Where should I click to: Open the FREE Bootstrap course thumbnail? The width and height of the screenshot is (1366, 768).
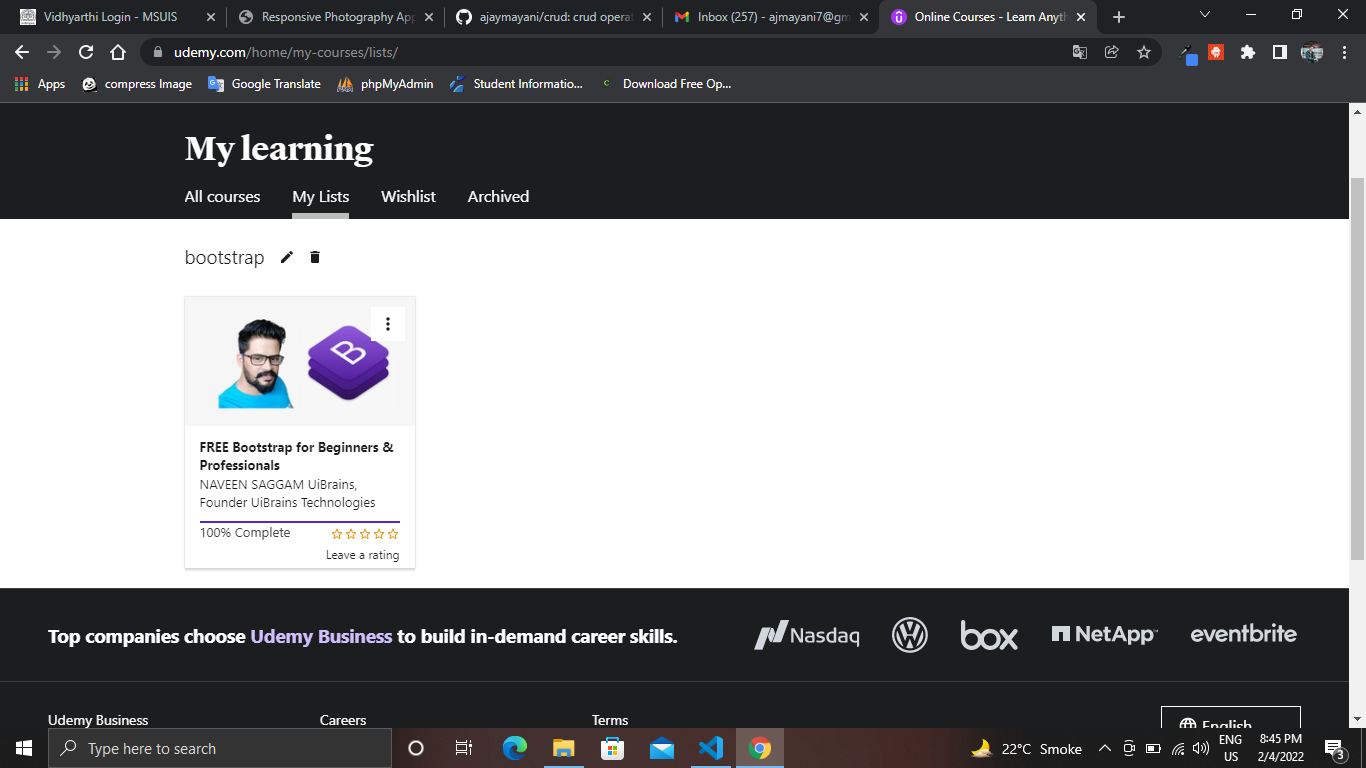[x=299, y=362]
